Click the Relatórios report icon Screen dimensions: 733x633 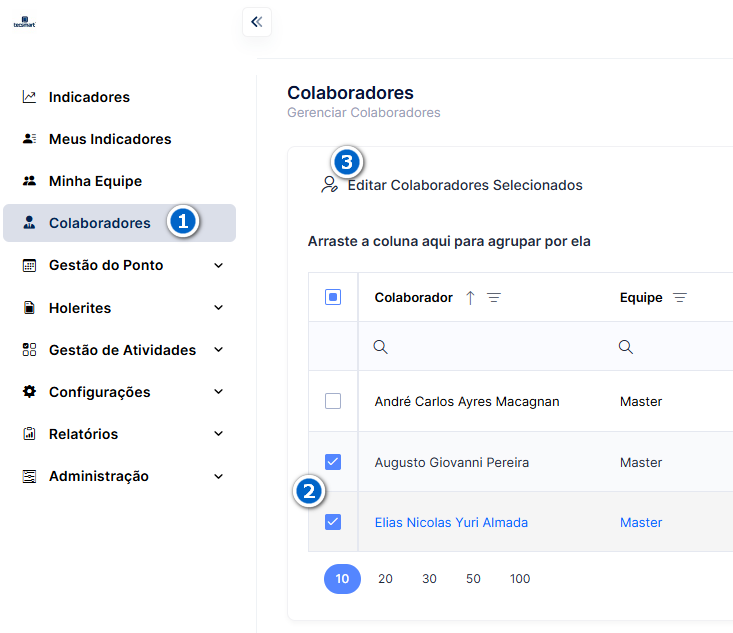tap(29, 434)
